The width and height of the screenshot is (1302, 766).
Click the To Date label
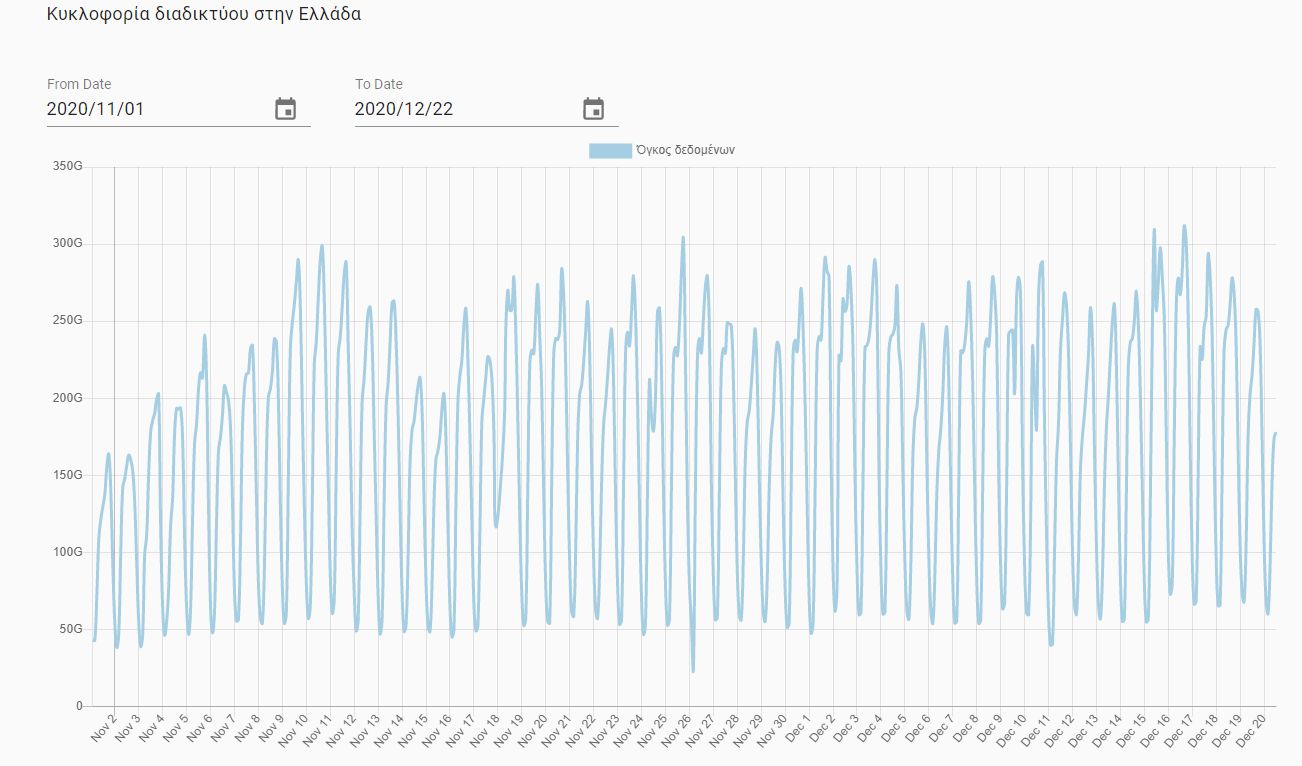[379, 84]
